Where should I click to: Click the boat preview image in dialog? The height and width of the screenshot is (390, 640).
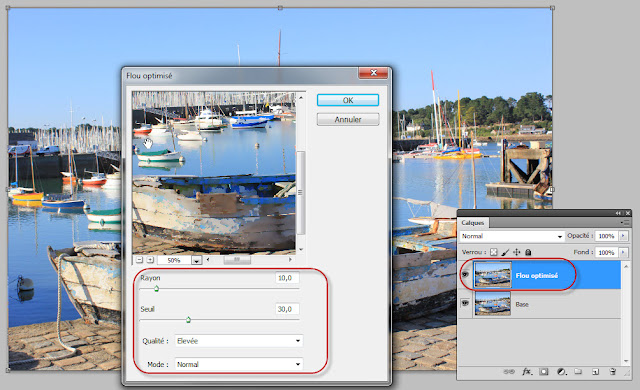[x=214, y=173]
